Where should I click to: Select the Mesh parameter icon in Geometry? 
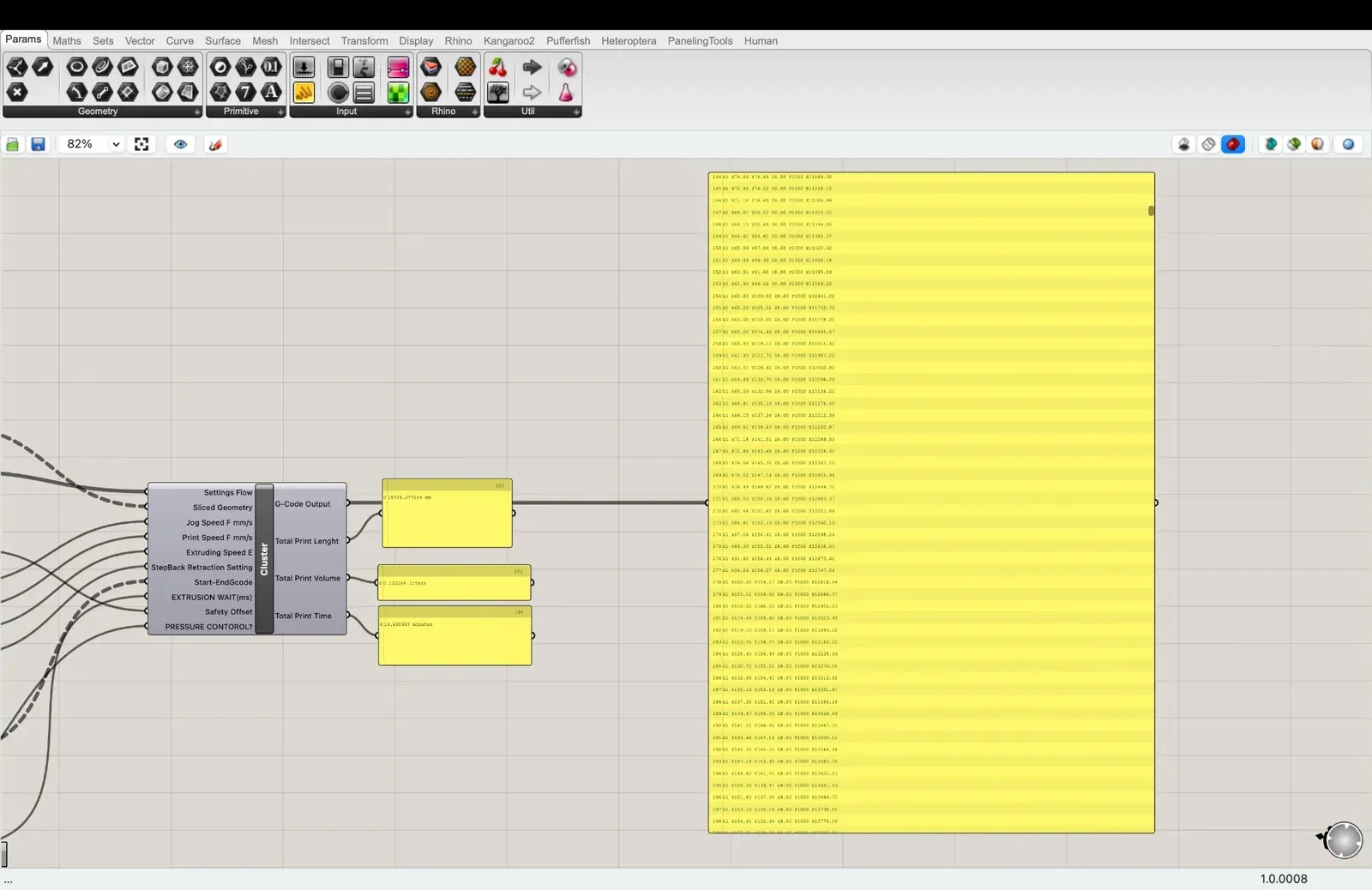click(x=188, y=67)
